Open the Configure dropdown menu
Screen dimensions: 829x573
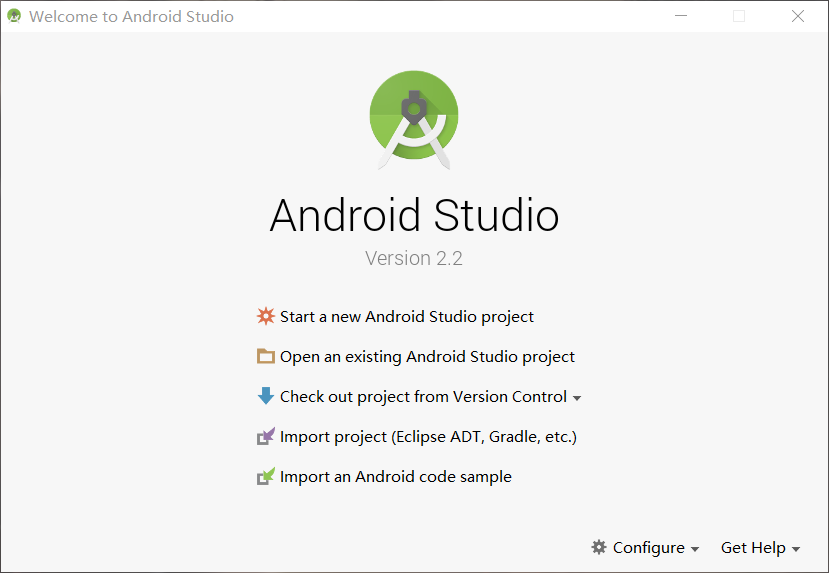(645, 548)
